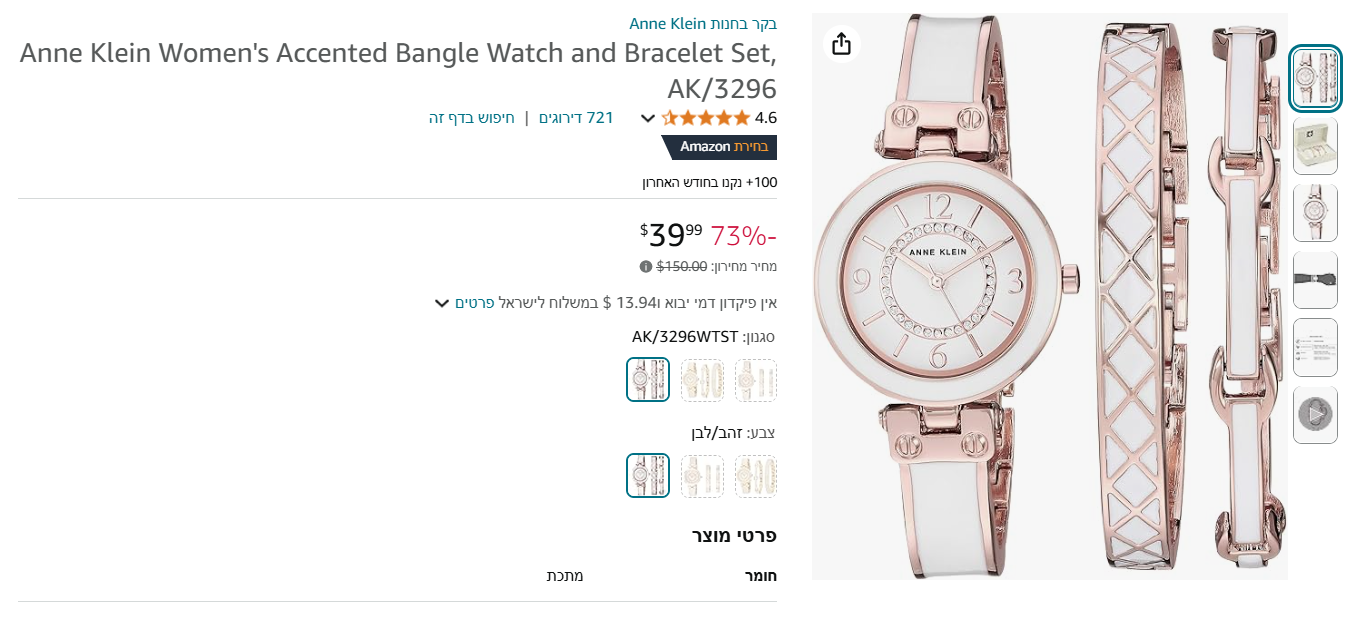Image resolution: width=1351 pixels, height=623 pixels.
Task: Select the specifications sheet thumbnail
Action: [1315, 347]
